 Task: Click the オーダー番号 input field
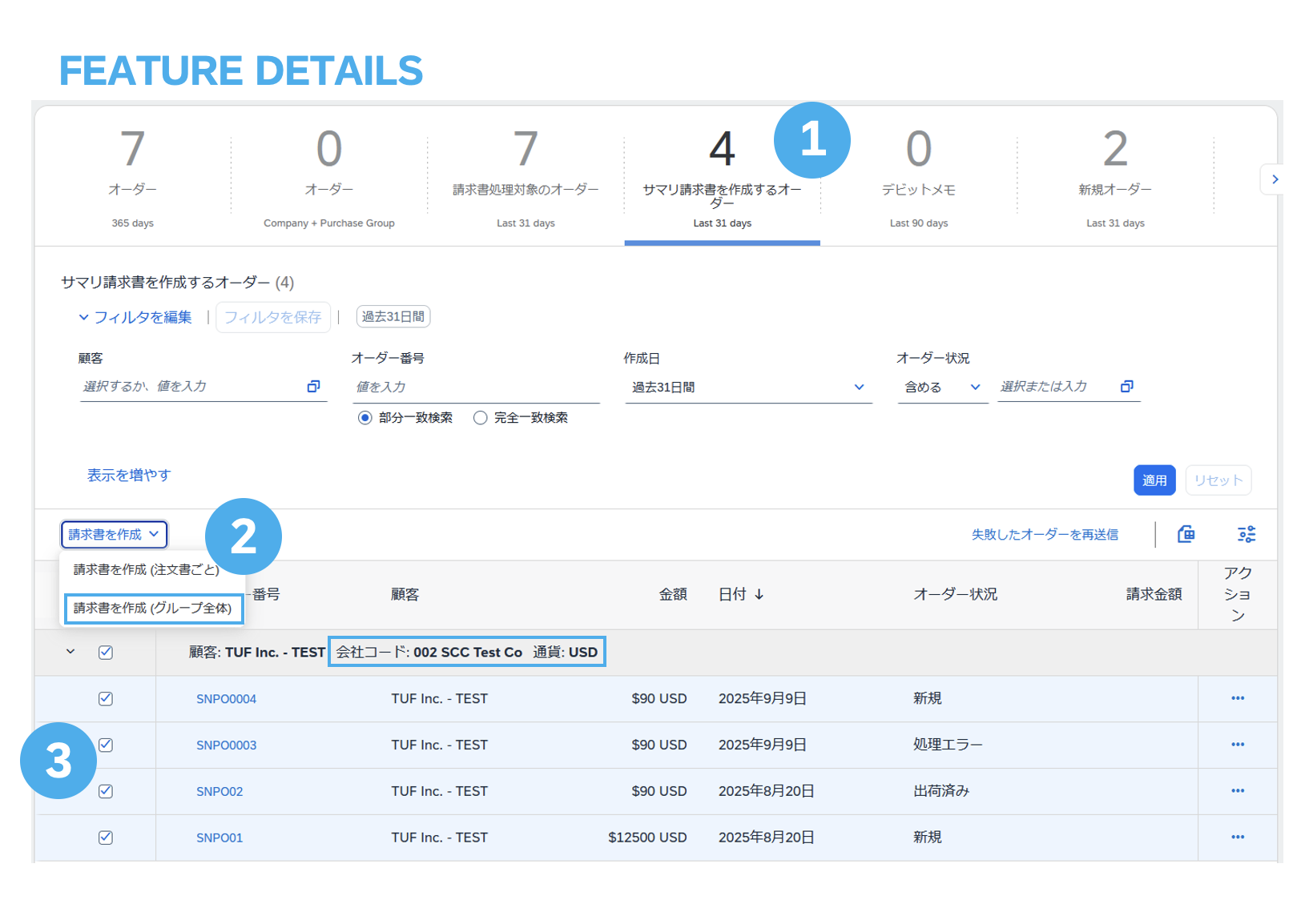click(x=475, y=388)
